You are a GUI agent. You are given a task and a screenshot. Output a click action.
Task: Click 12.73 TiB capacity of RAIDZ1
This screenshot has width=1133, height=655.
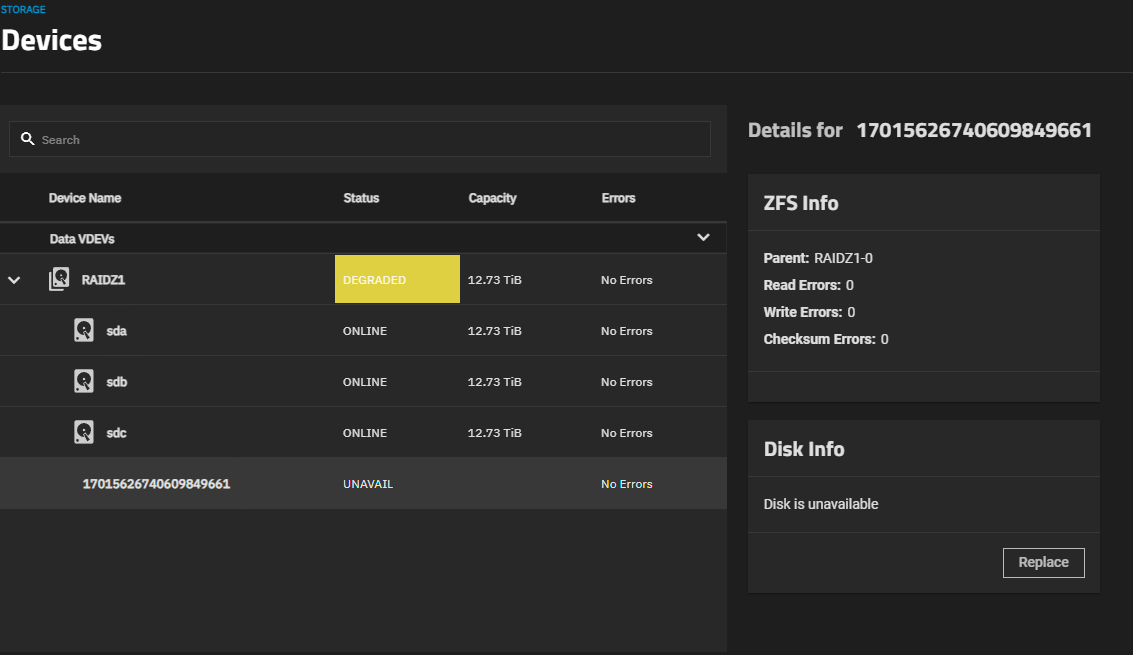pos(494,280)
